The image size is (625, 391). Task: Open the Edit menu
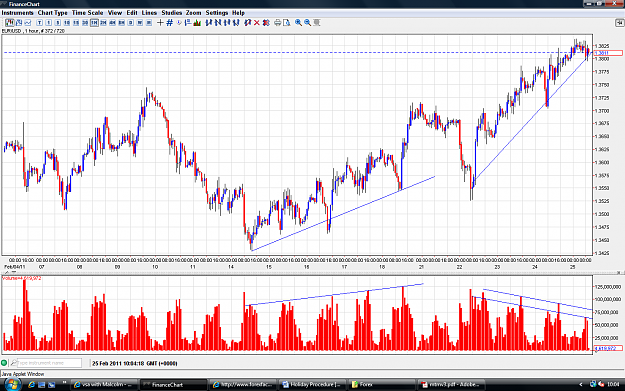pos(132,13)
